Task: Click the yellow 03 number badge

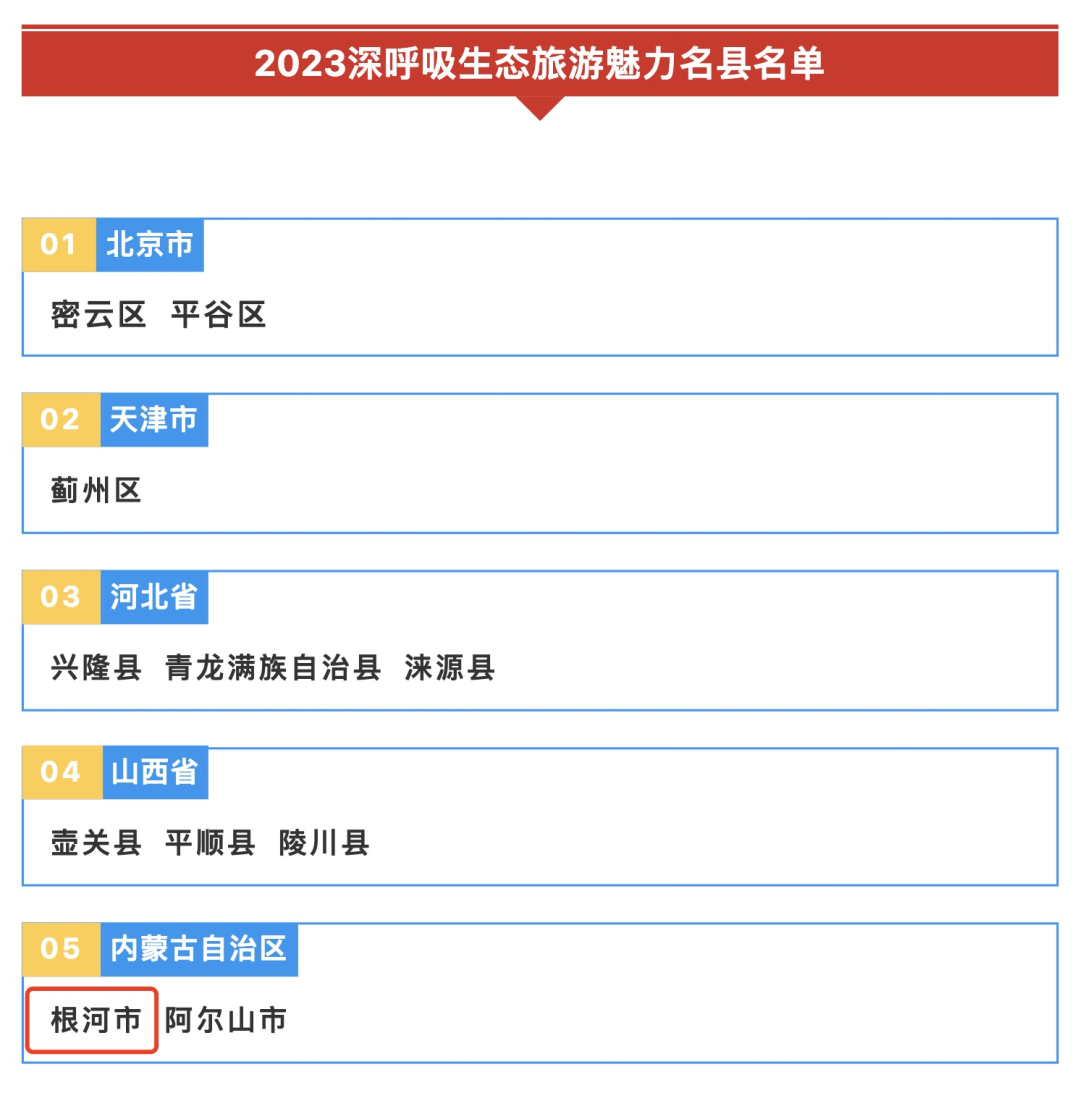Action: click(61, 597)
